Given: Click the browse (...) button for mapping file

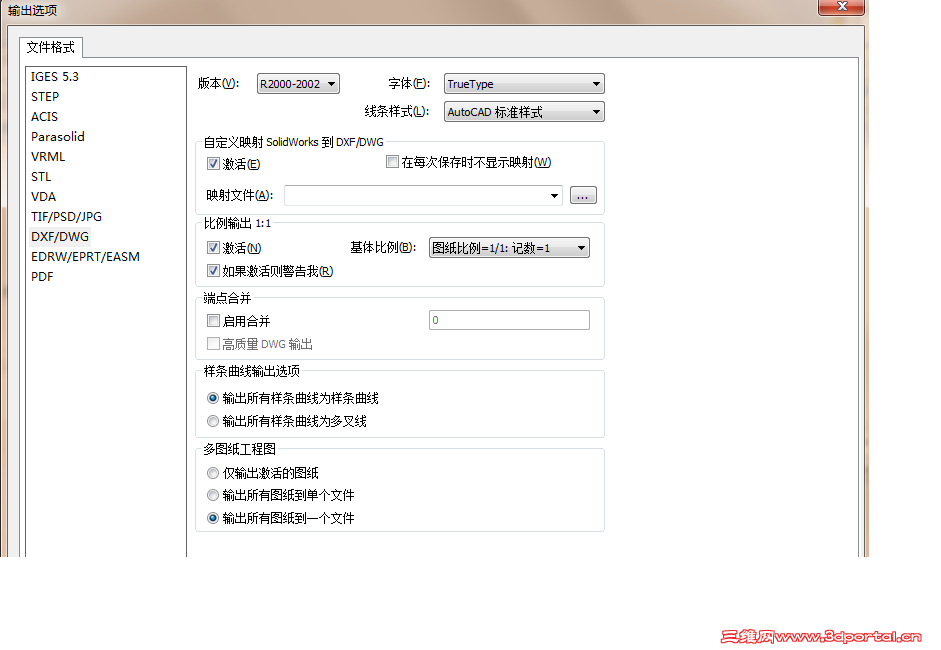Looking at the screenshot, I should click(x=583, y=196).
